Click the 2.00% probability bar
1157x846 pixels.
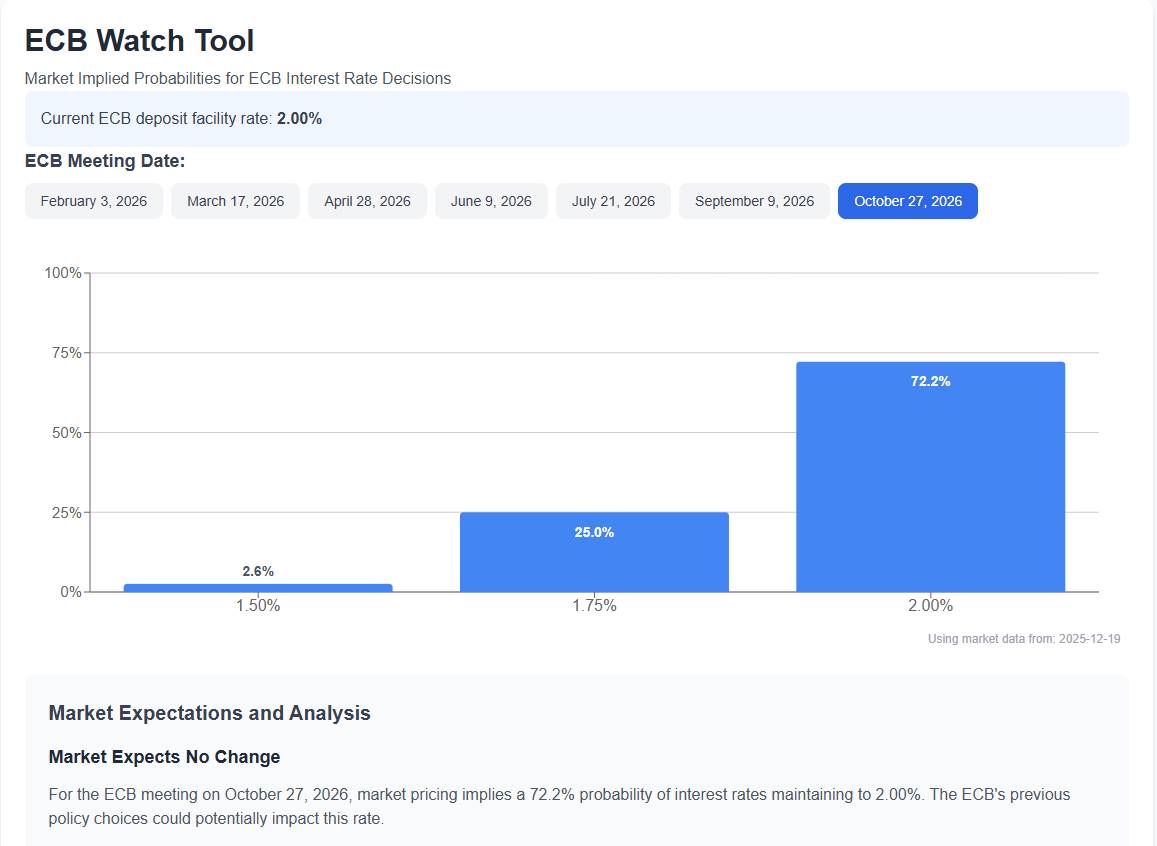(930, 480)
